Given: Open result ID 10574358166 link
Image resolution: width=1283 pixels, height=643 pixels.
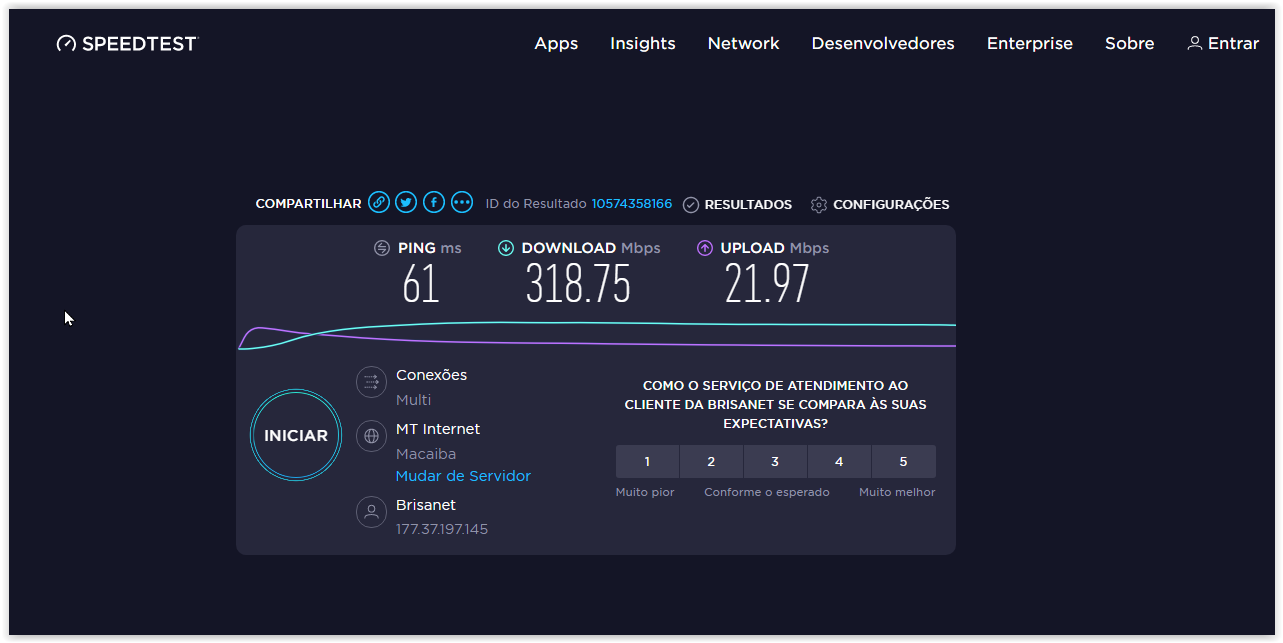Looking at the screenshot, I should [x=632, y=203].
